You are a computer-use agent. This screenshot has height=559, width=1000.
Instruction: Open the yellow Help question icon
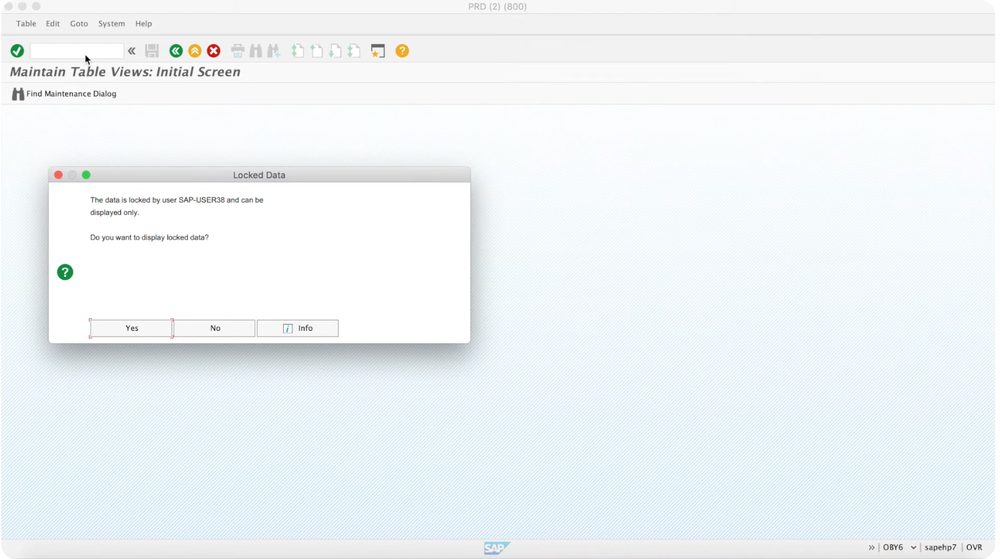coord(402,51)
